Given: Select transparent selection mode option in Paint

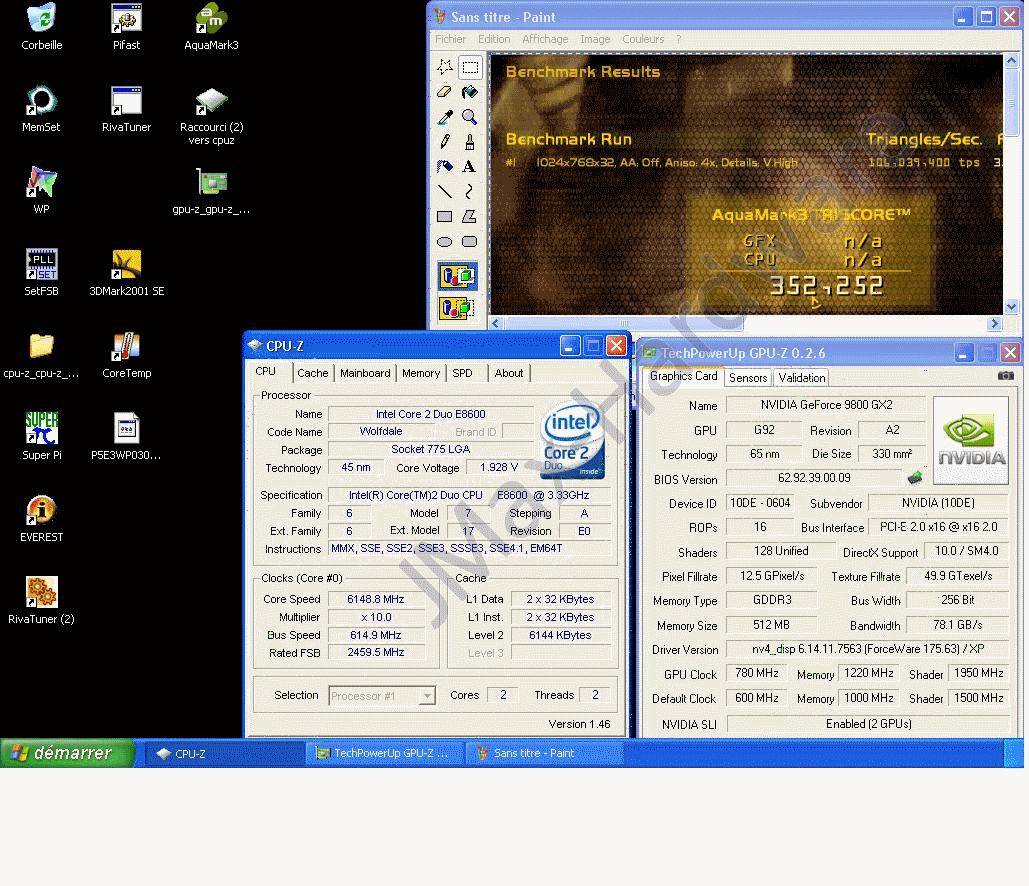Looking at the screenshot, I should 457,308.
